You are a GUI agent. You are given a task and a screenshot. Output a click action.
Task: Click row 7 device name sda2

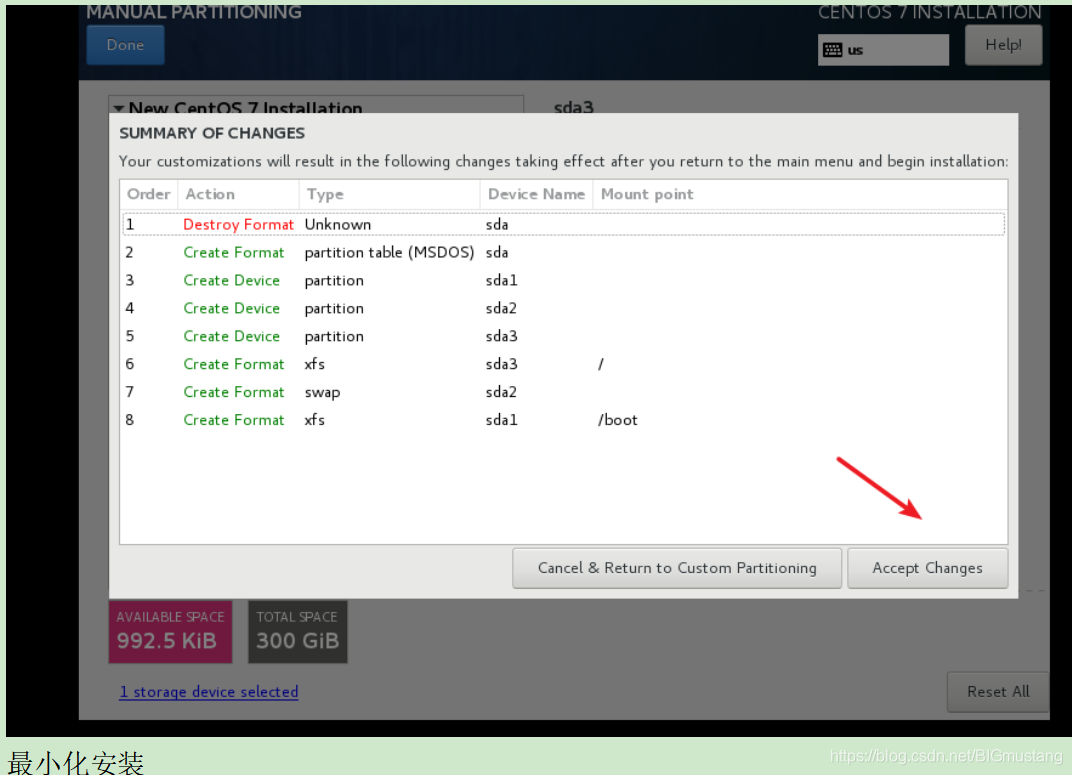(501, 392)
